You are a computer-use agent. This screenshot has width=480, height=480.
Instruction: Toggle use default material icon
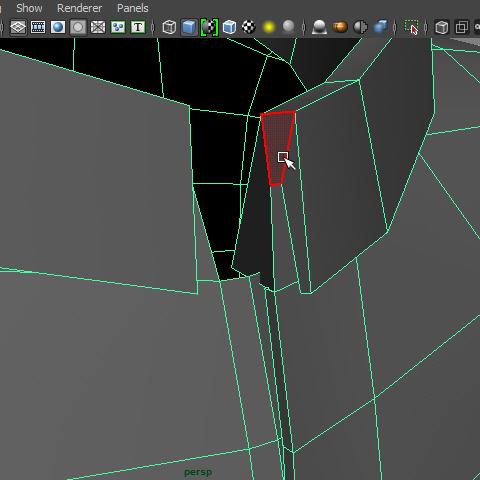click(x=209, y=27)
